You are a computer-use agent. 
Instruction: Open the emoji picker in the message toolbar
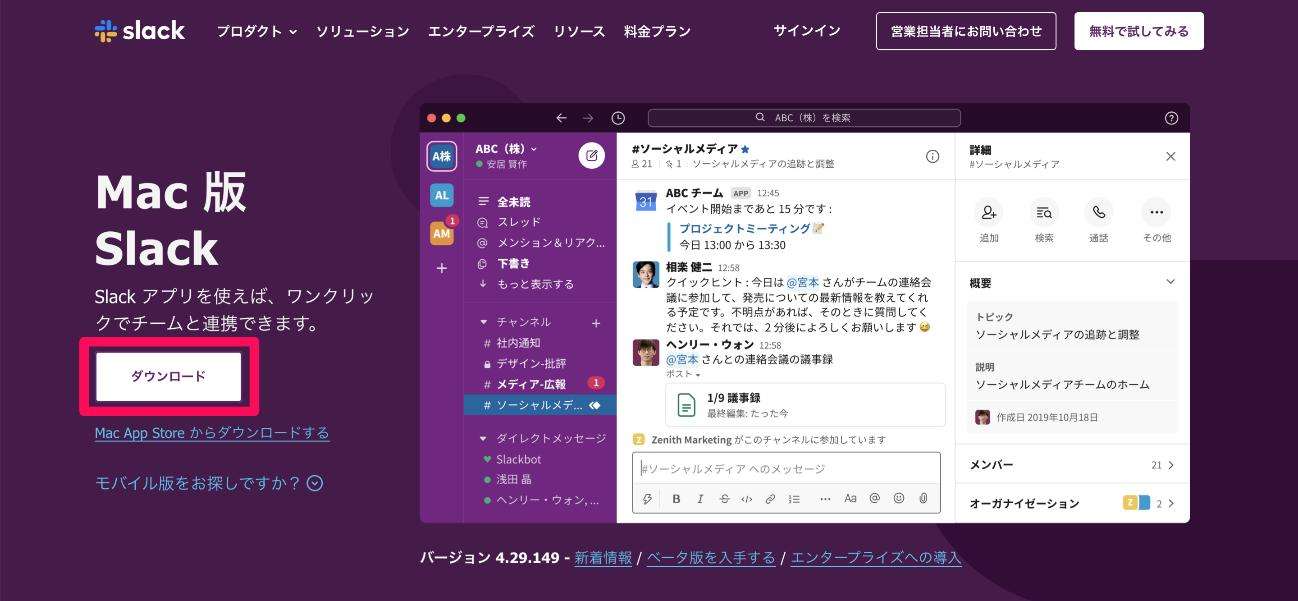coord(898,498)
